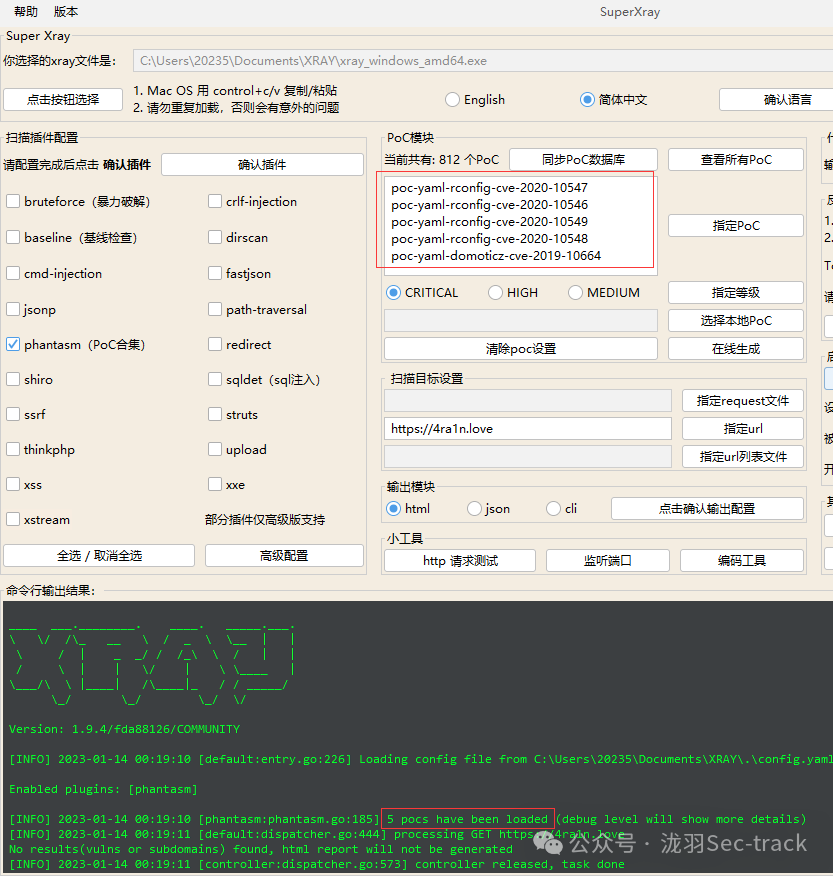Select poc-yaml-rconfig-cve-2020-10549 line
This screenshot has width=833, height=876.
(489, 222)
